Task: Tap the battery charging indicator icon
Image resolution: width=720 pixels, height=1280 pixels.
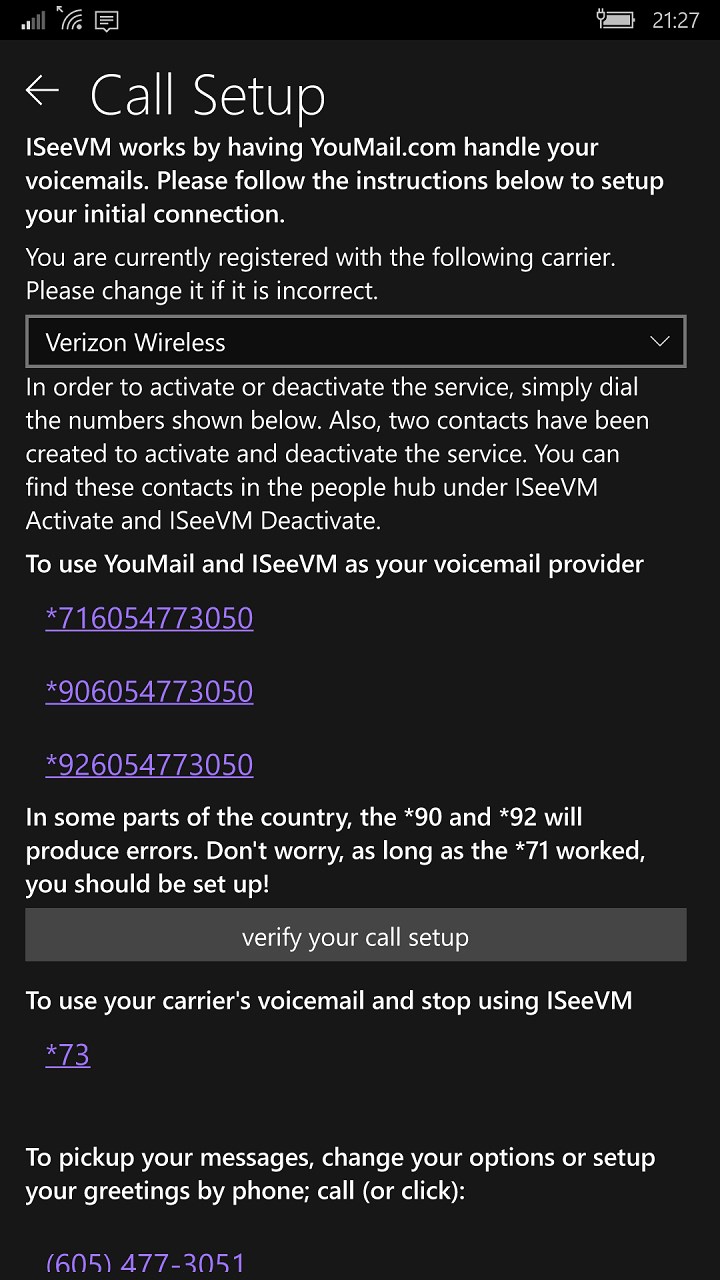Action: click(615, 19)
